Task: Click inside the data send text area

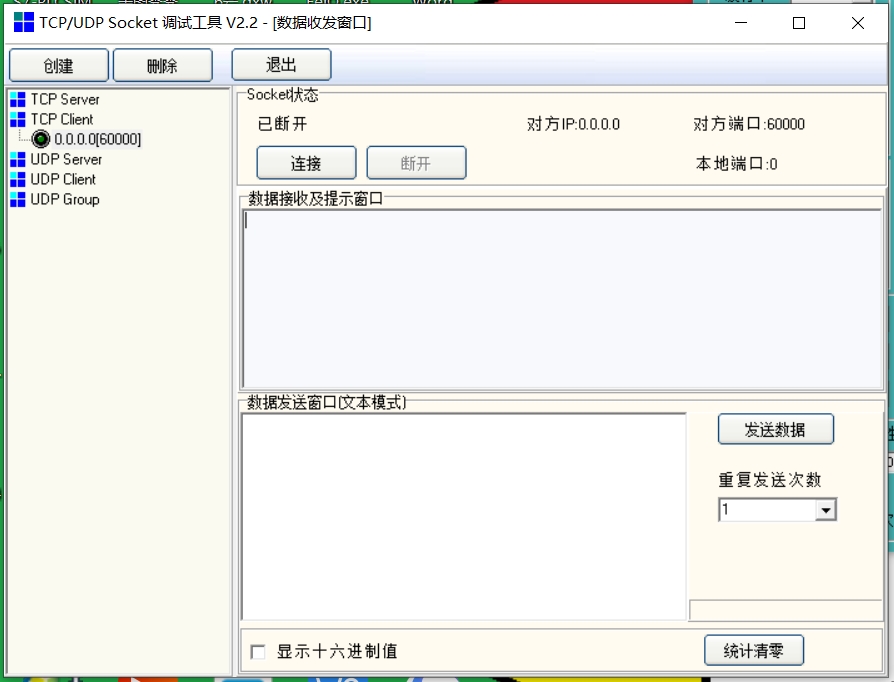Action: click(x=464, y=517)
